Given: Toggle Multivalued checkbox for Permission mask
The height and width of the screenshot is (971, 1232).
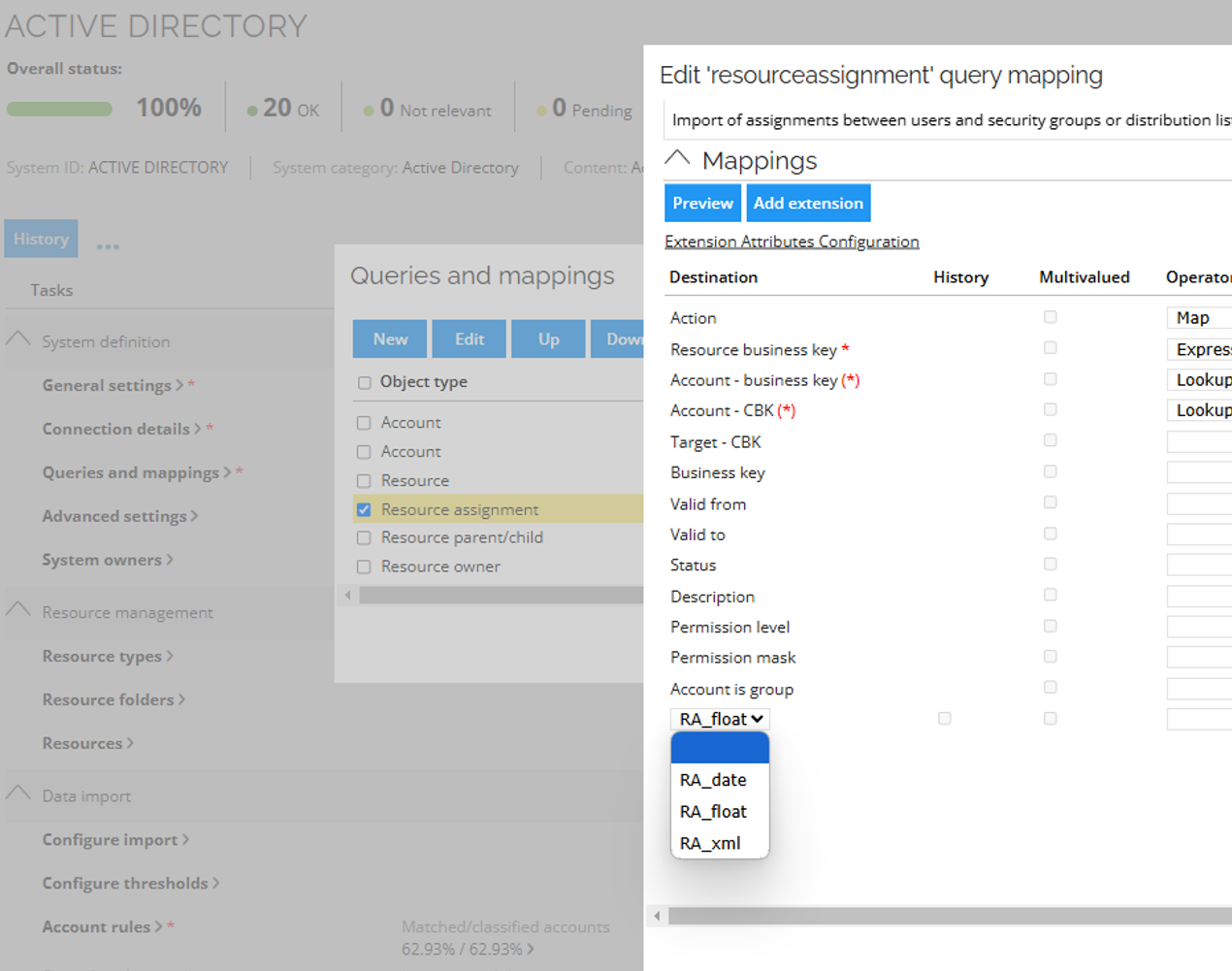Looking at the screenshot, I should 1050,657.
